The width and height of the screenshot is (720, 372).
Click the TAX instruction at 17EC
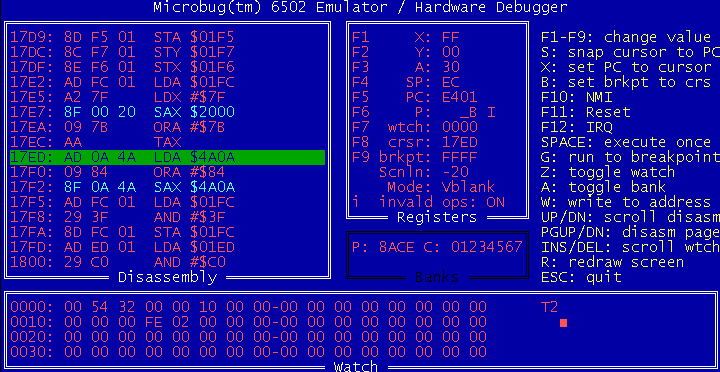(x=168, y=142)
